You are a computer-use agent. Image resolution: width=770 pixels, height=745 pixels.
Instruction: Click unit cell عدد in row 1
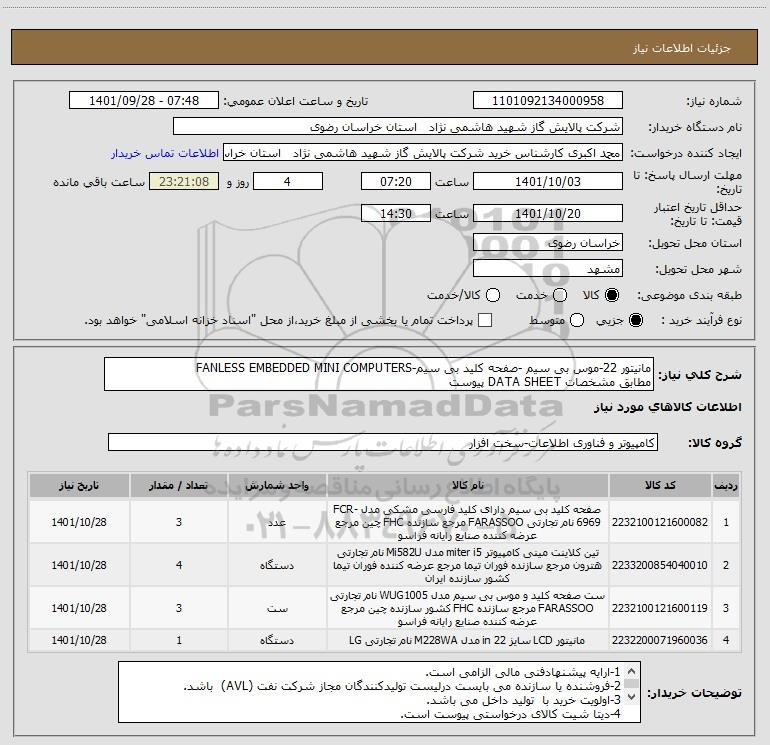tap(277, 522)
